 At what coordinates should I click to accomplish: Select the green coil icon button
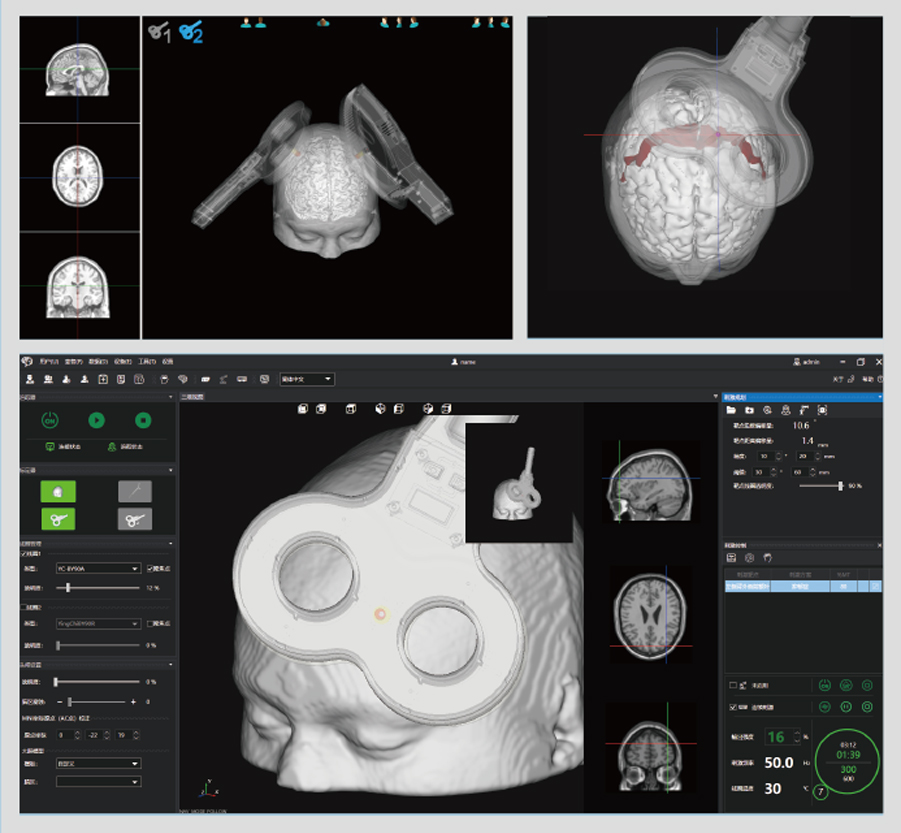click(x=58, y=518)
